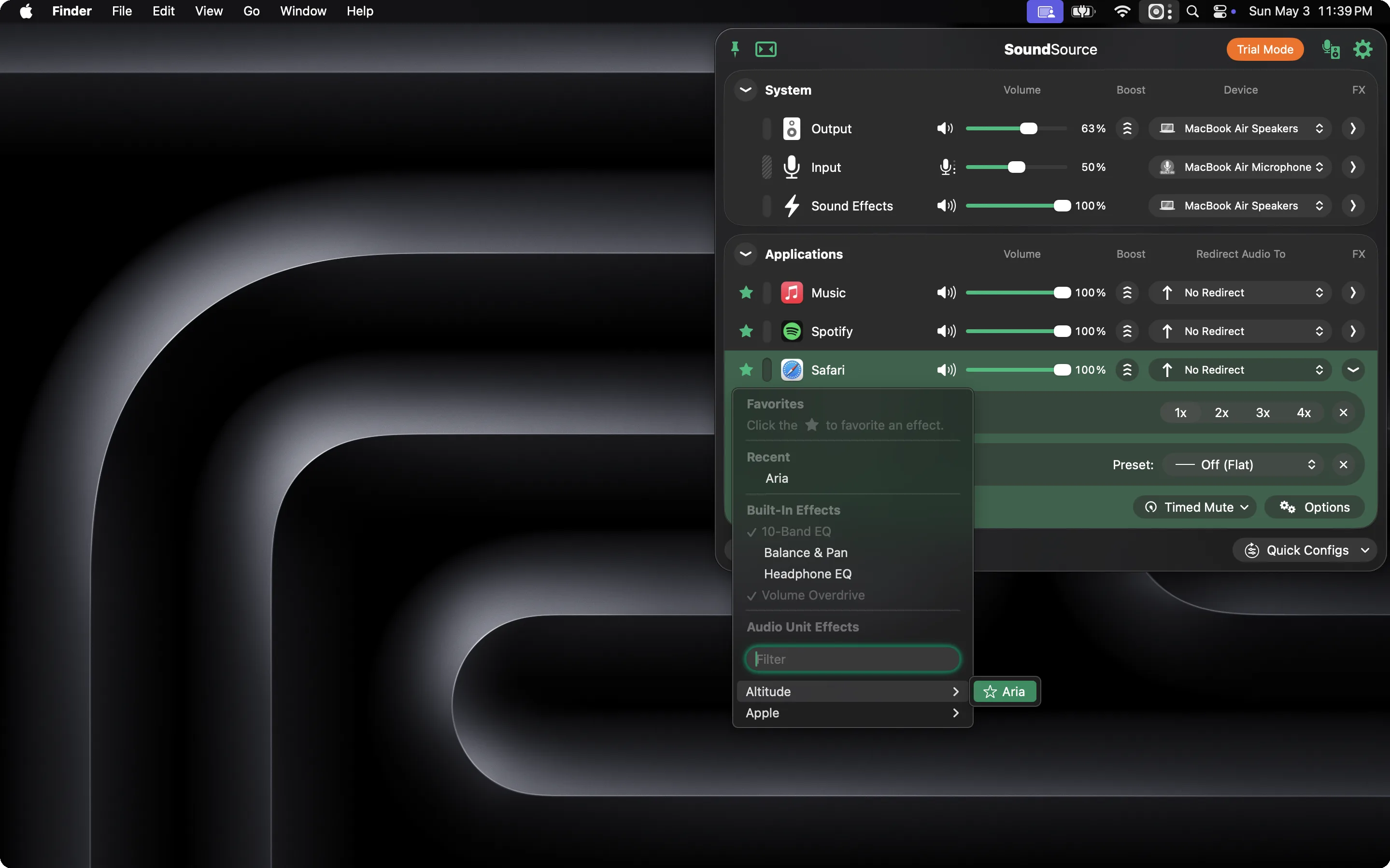This screenshot has height=868, width=1390.
Task: Set Volume Overdrive to 2x
Action: click(1221, 413)
